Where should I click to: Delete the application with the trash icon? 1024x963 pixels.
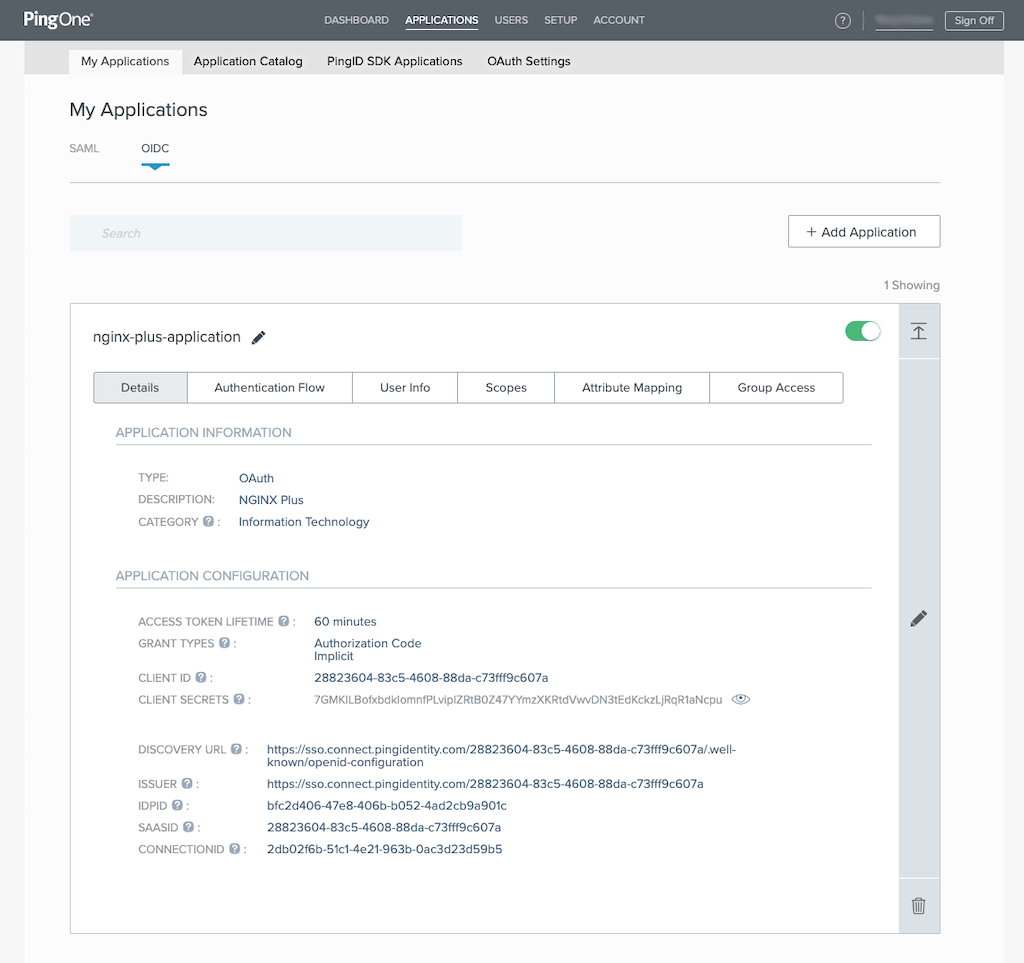[x=918, y=906]
